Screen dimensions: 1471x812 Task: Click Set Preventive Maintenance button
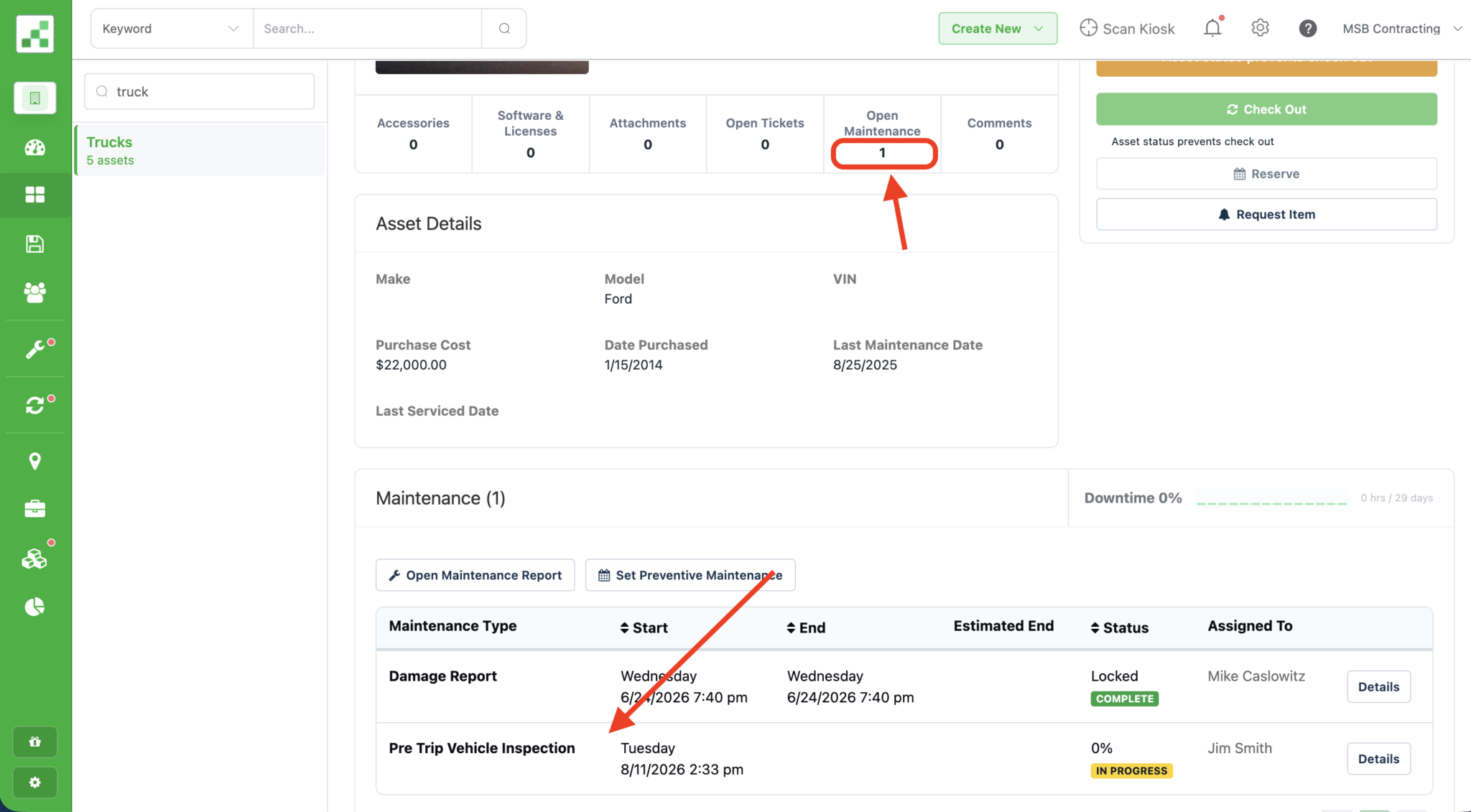click(690, 575)
